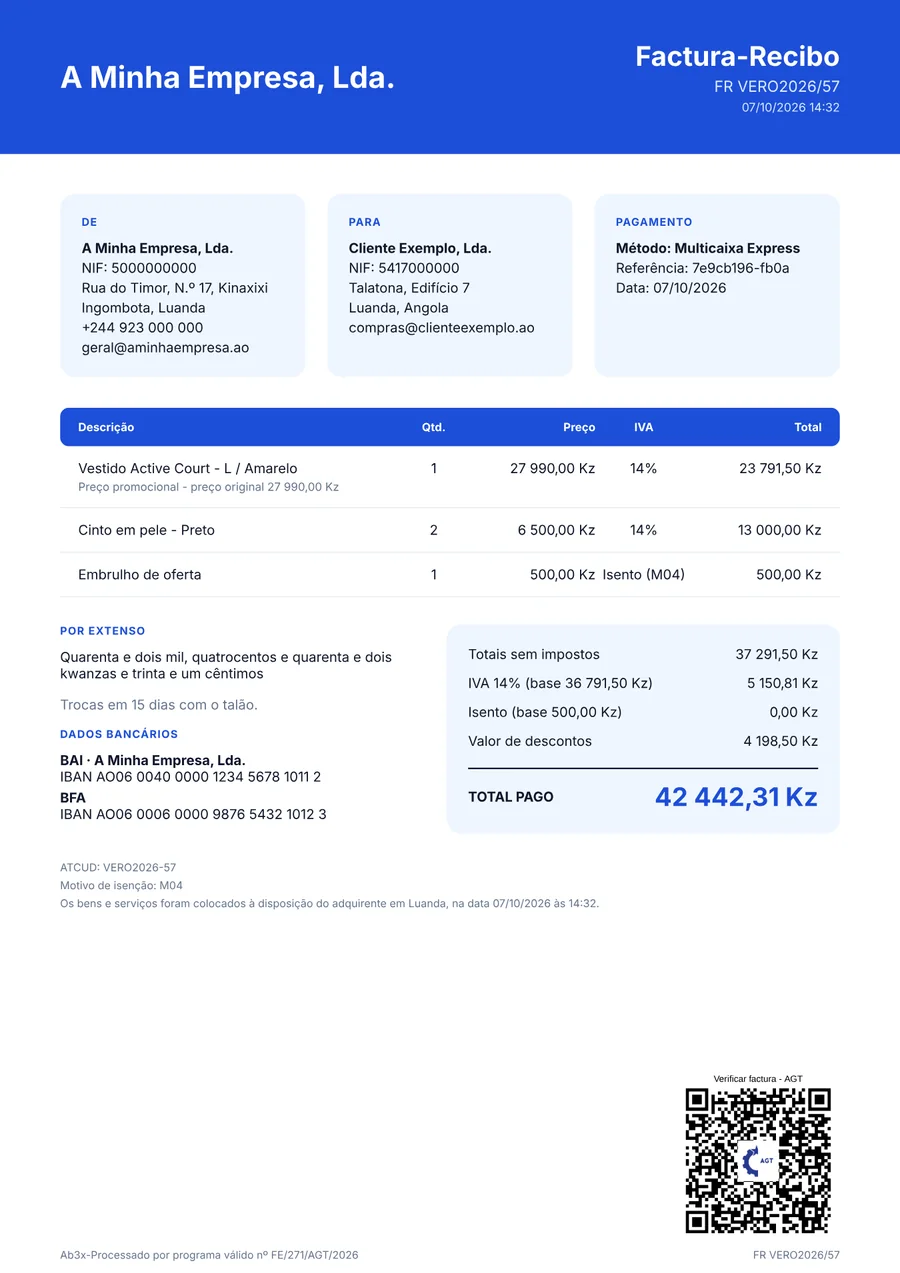Select item "Vestido Active Court - L / Amarelo"
The width and height of the screenshot is (900, 1273).
coord(188,468)
